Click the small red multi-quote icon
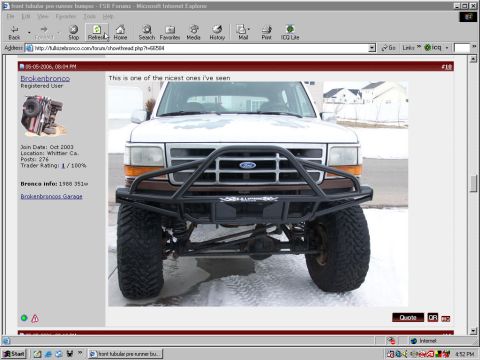The width and height of the screenshot is (480, 360). coord(446,319)
